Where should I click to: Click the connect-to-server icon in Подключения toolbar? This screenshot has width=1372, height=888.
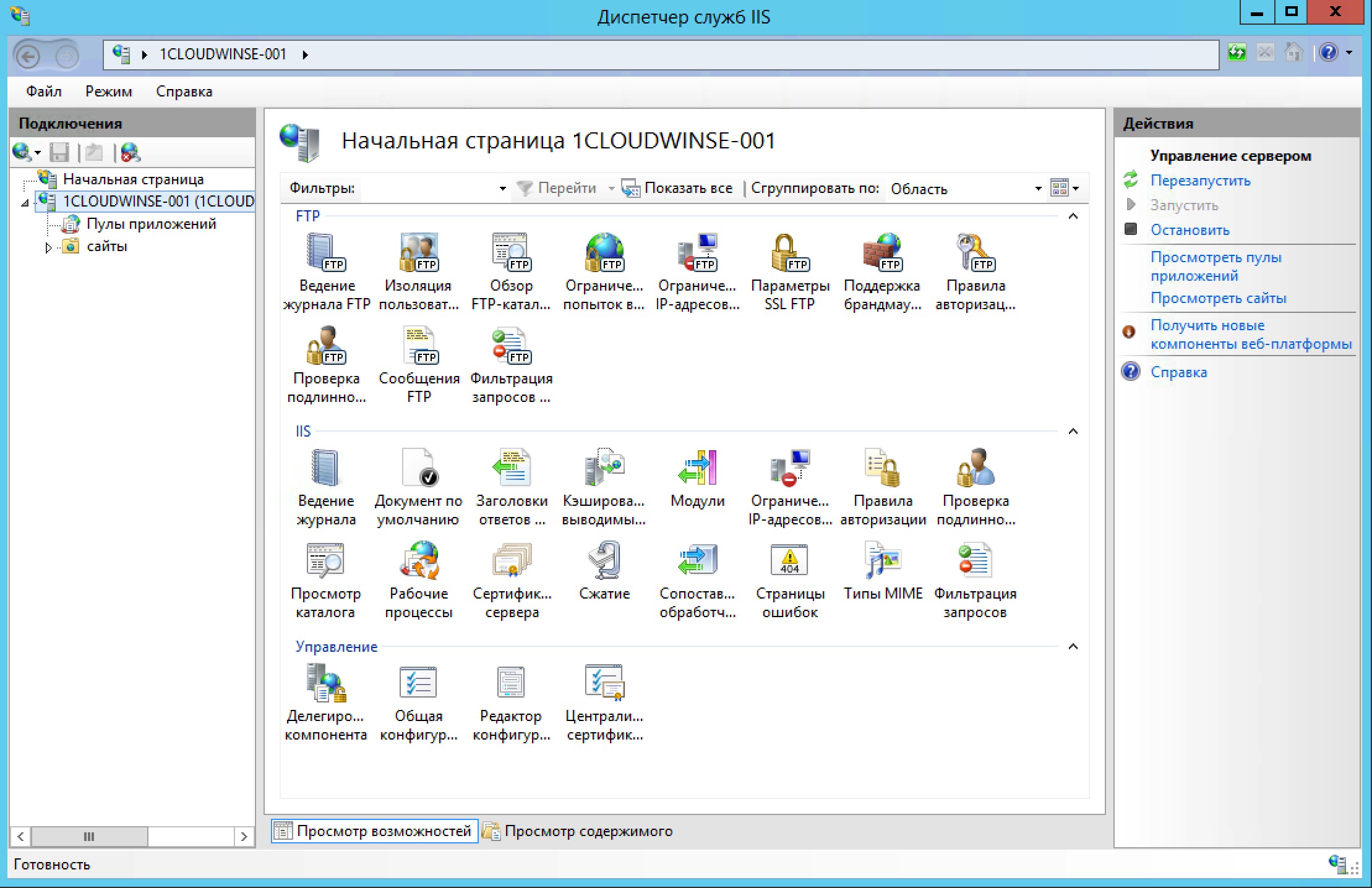coord(22,152)
